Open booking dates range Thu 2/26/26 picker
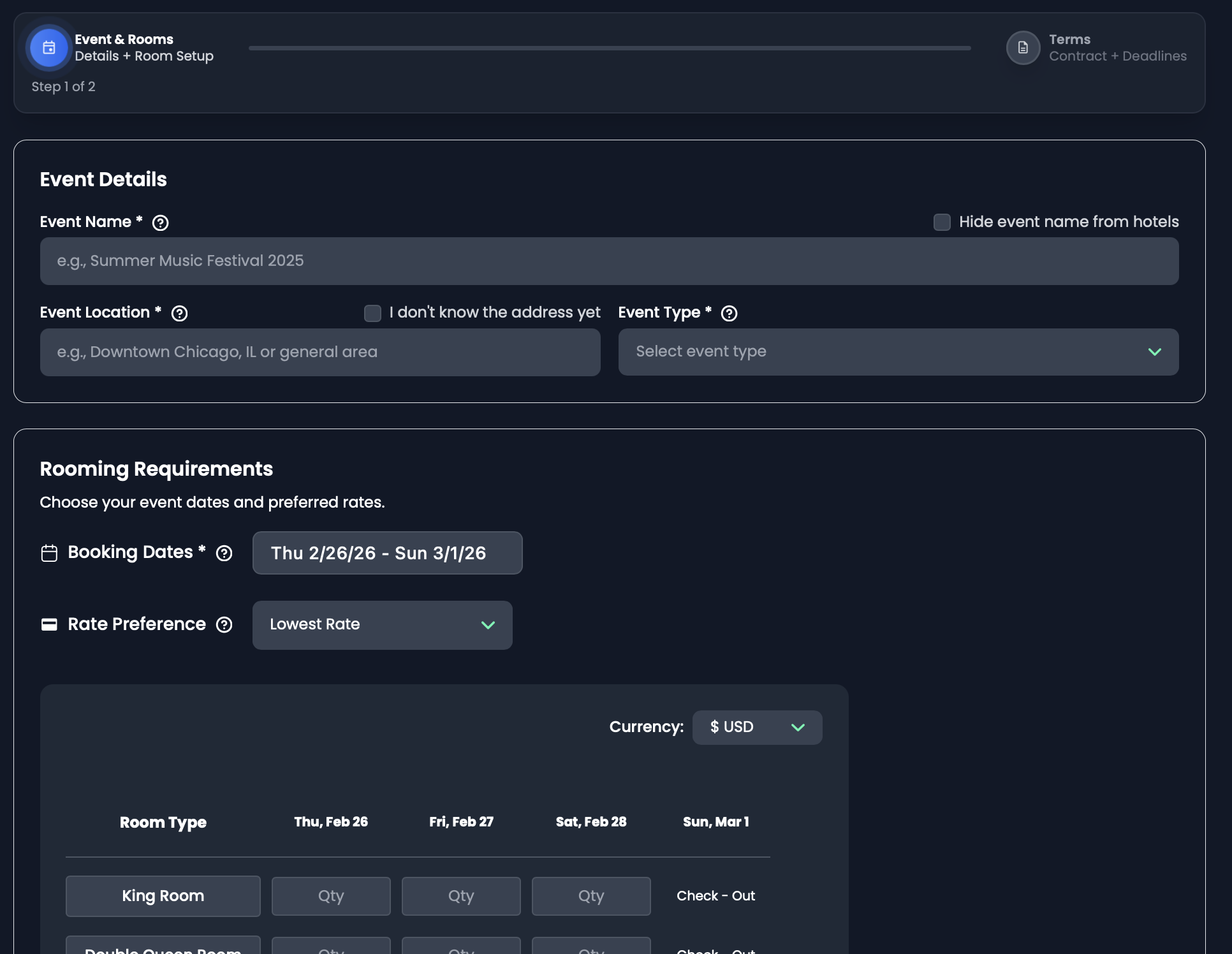 click(387, 553)
